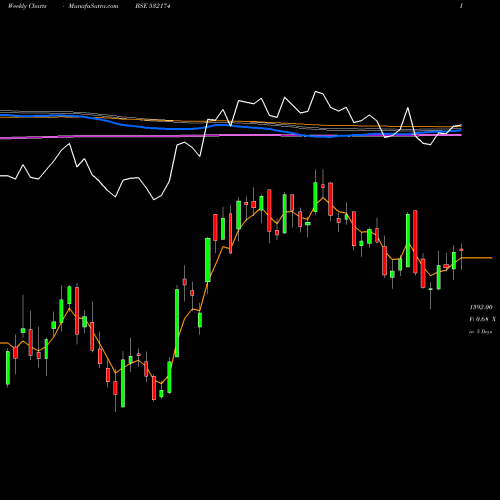Click the 'in 5 Days' label
This screenshot has height=500, width=500.
click(x=480, y=332)
